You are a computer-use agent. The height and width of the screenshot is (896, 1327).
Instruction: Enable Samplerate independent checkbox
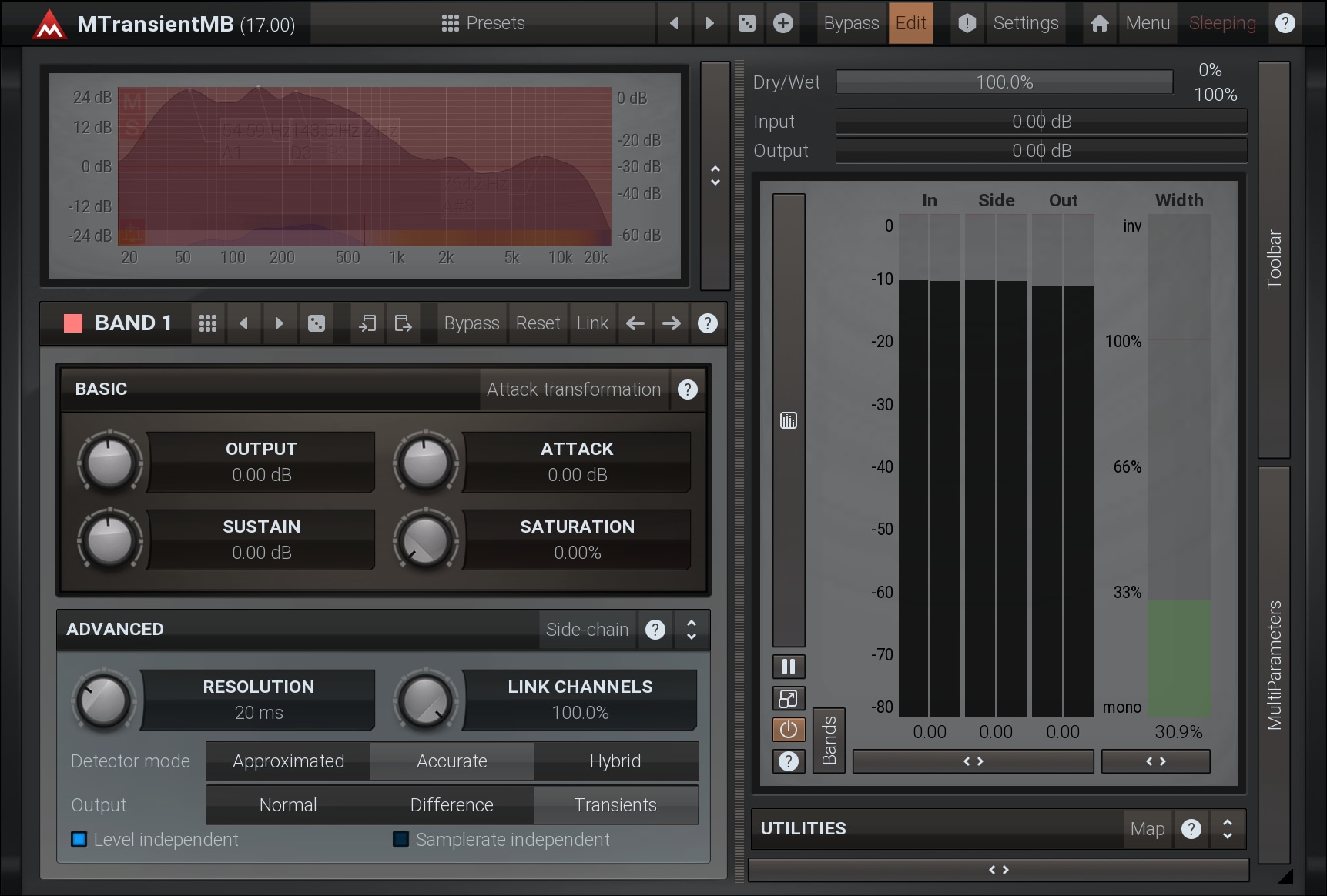[x=400, y=839]
